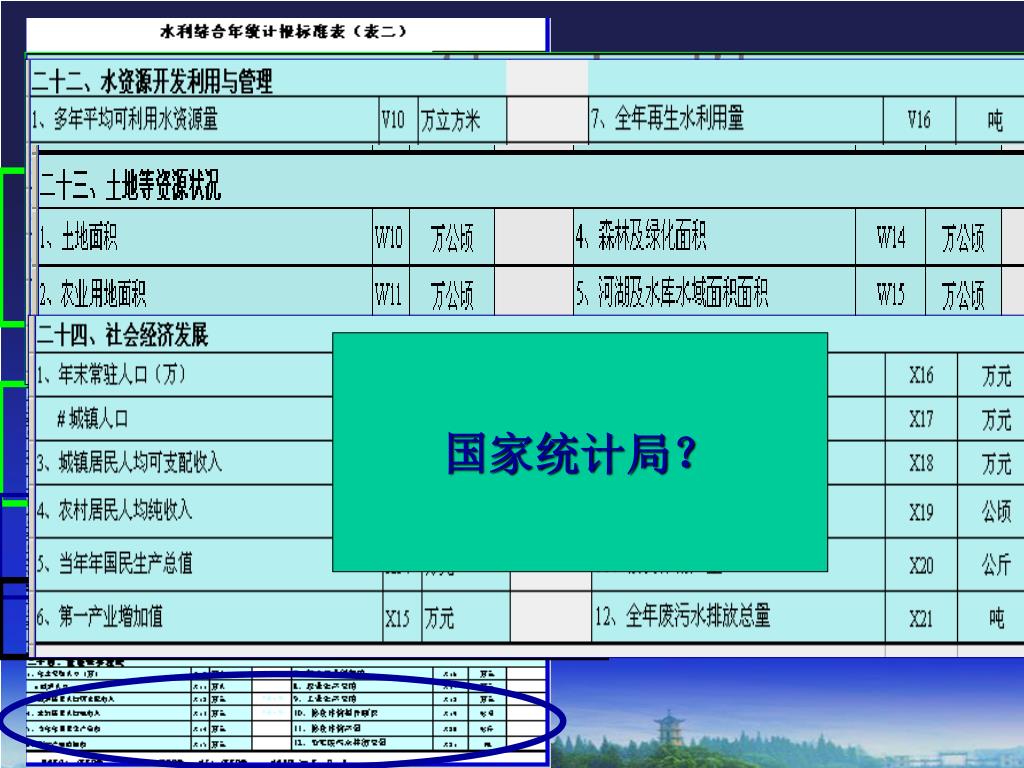1024x768 pixels.
Task: Click the code cell W10
Action: coord(389,237)
